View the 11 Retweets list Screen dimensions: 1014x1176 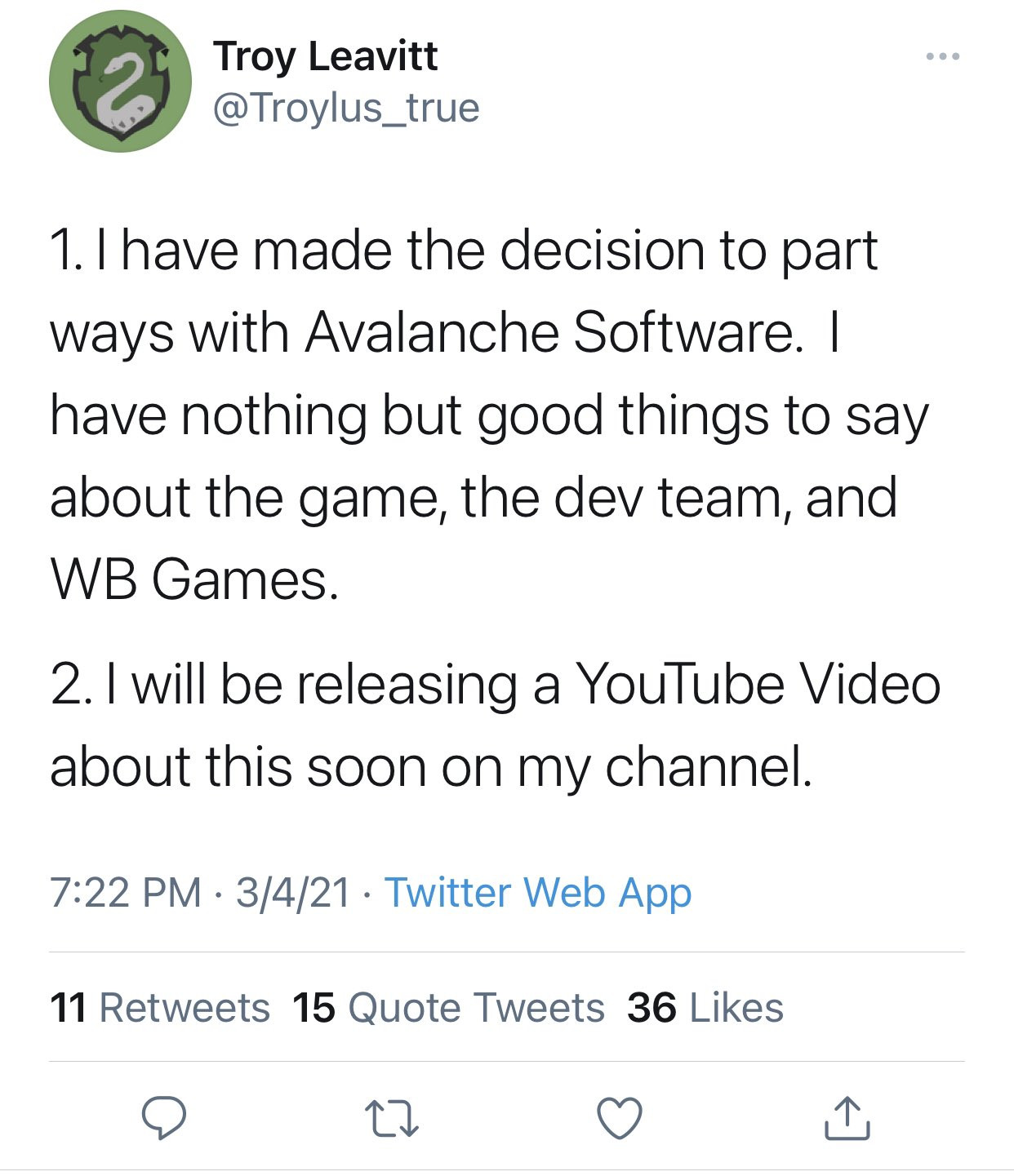coord(160,1007)
